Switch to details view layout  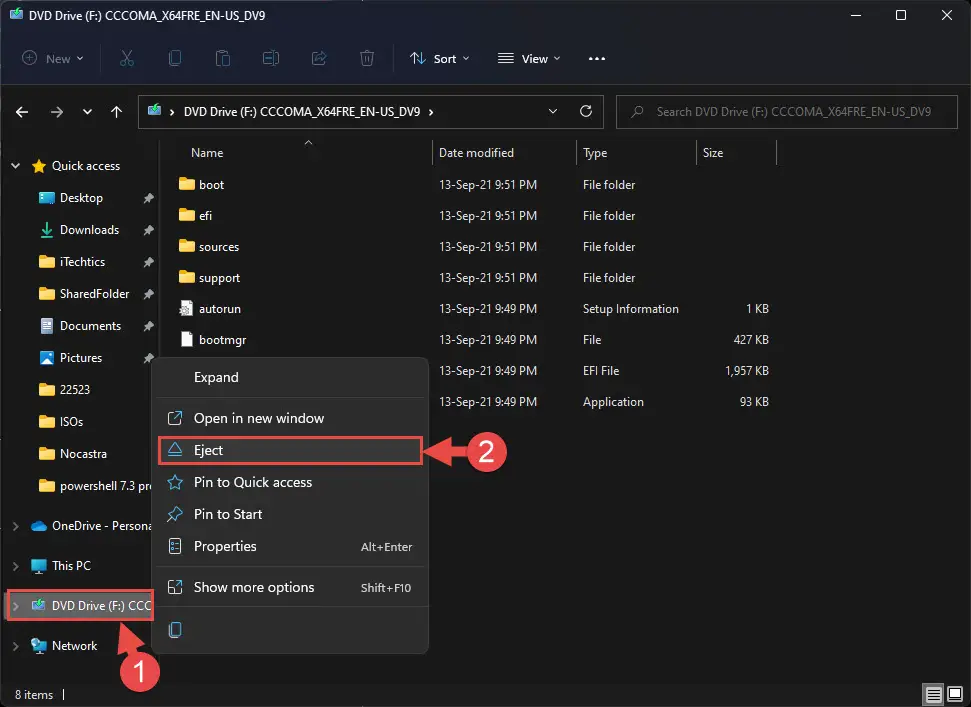pos(934,694)
